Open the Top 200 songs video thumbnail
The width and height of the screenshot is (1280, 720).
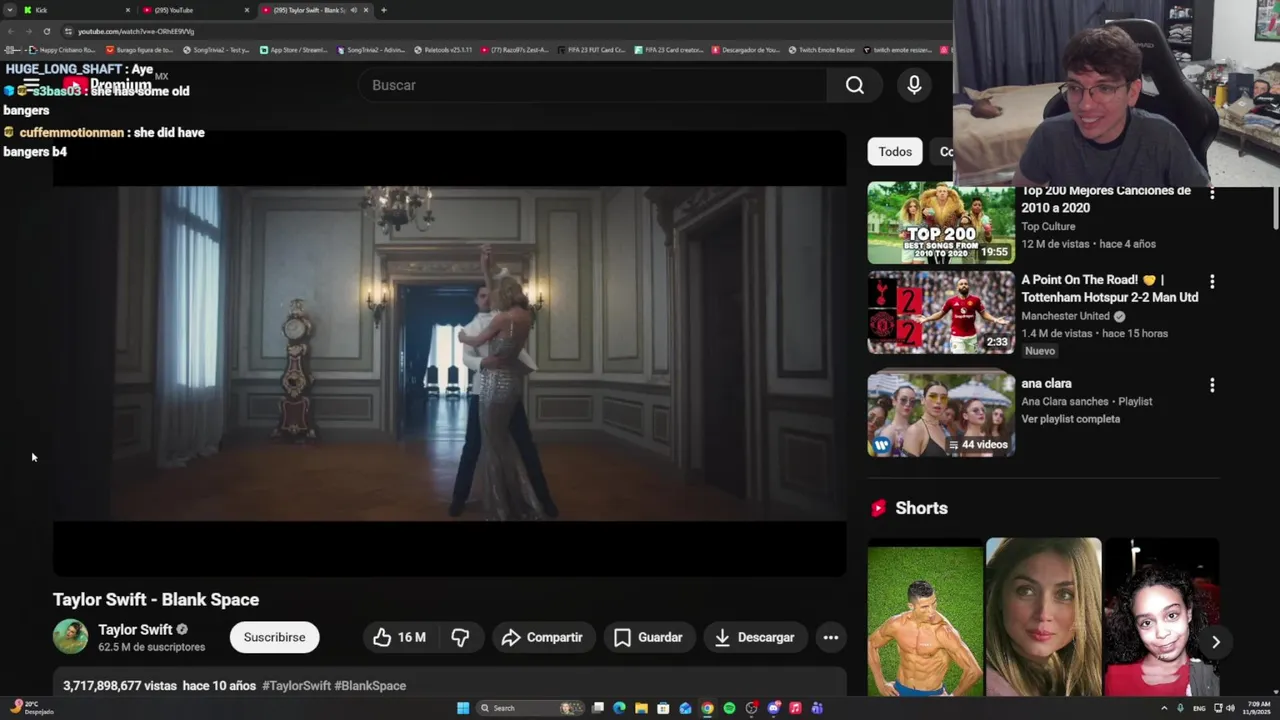941,222
